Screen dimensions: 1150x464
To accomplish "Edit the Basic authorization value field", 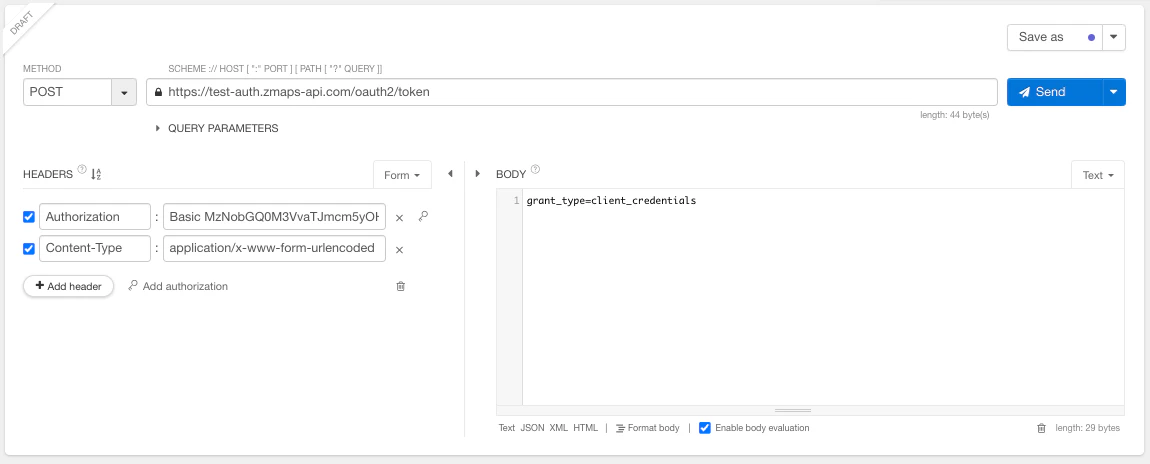I will click(x=274, y=217).
